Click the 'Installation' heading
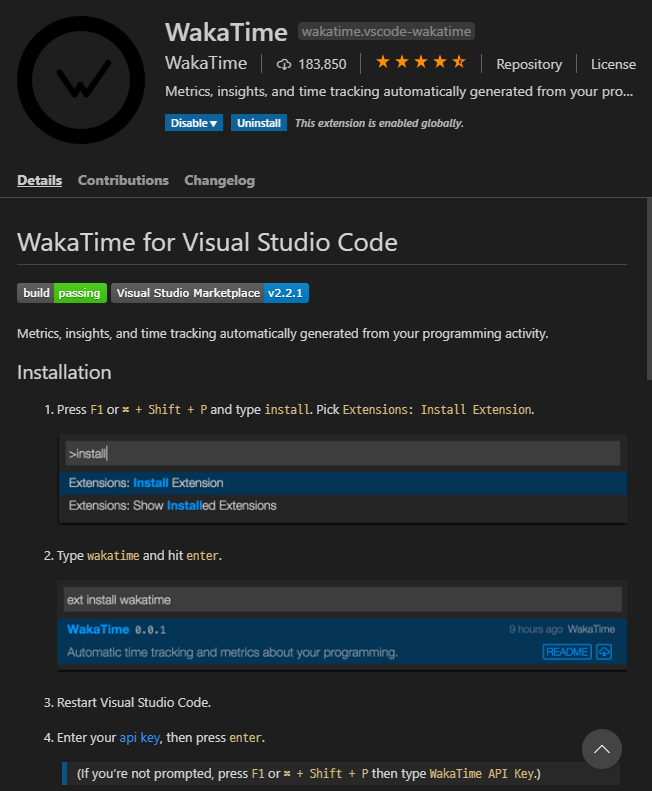The image size is (652, 791). click(64, 372)
